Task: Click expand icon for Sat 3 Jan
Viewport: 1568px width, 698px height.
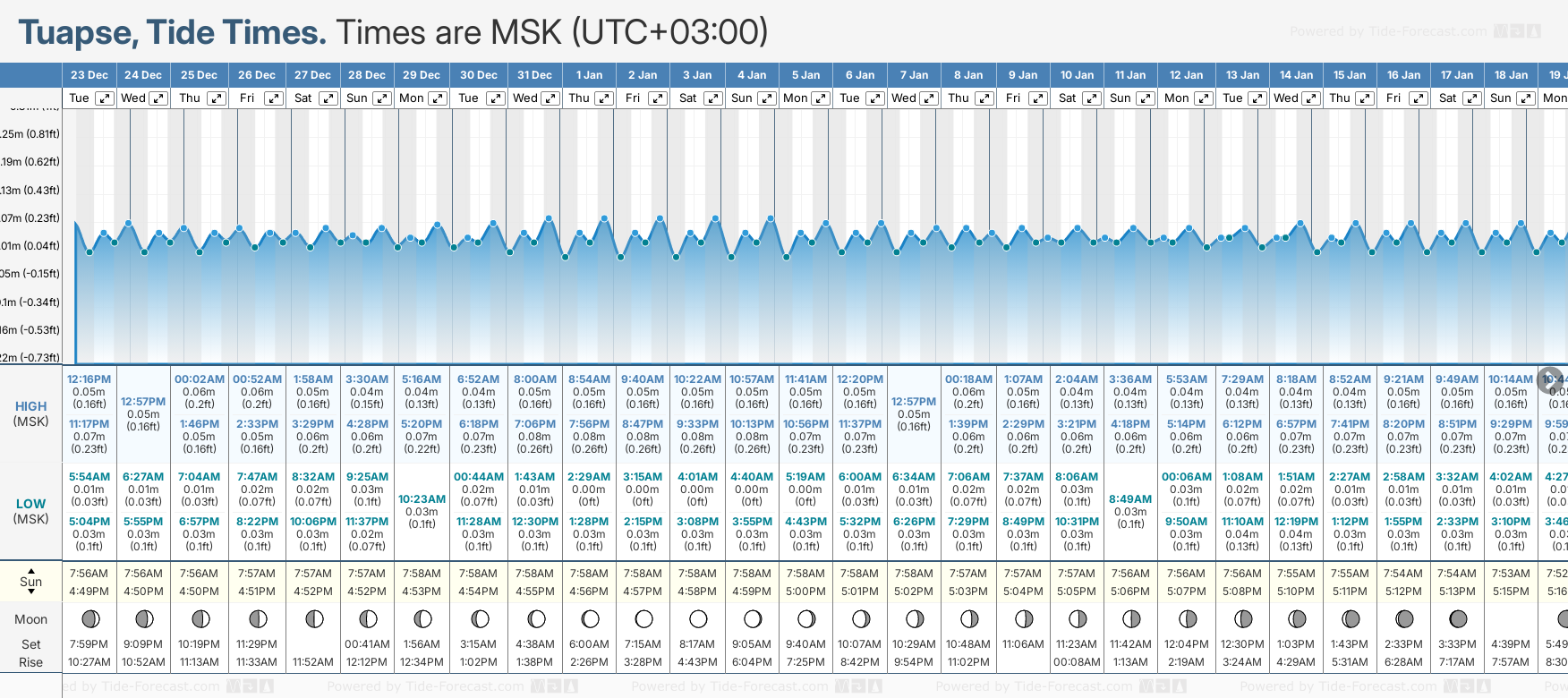Action: click(713, 98)
